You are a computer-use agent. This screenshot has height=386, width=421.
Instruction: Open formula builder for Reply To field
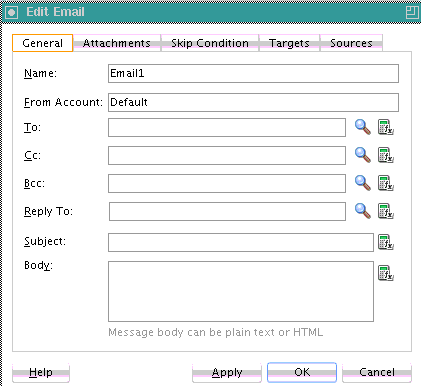pyautogui.click(x=386, y=211)
